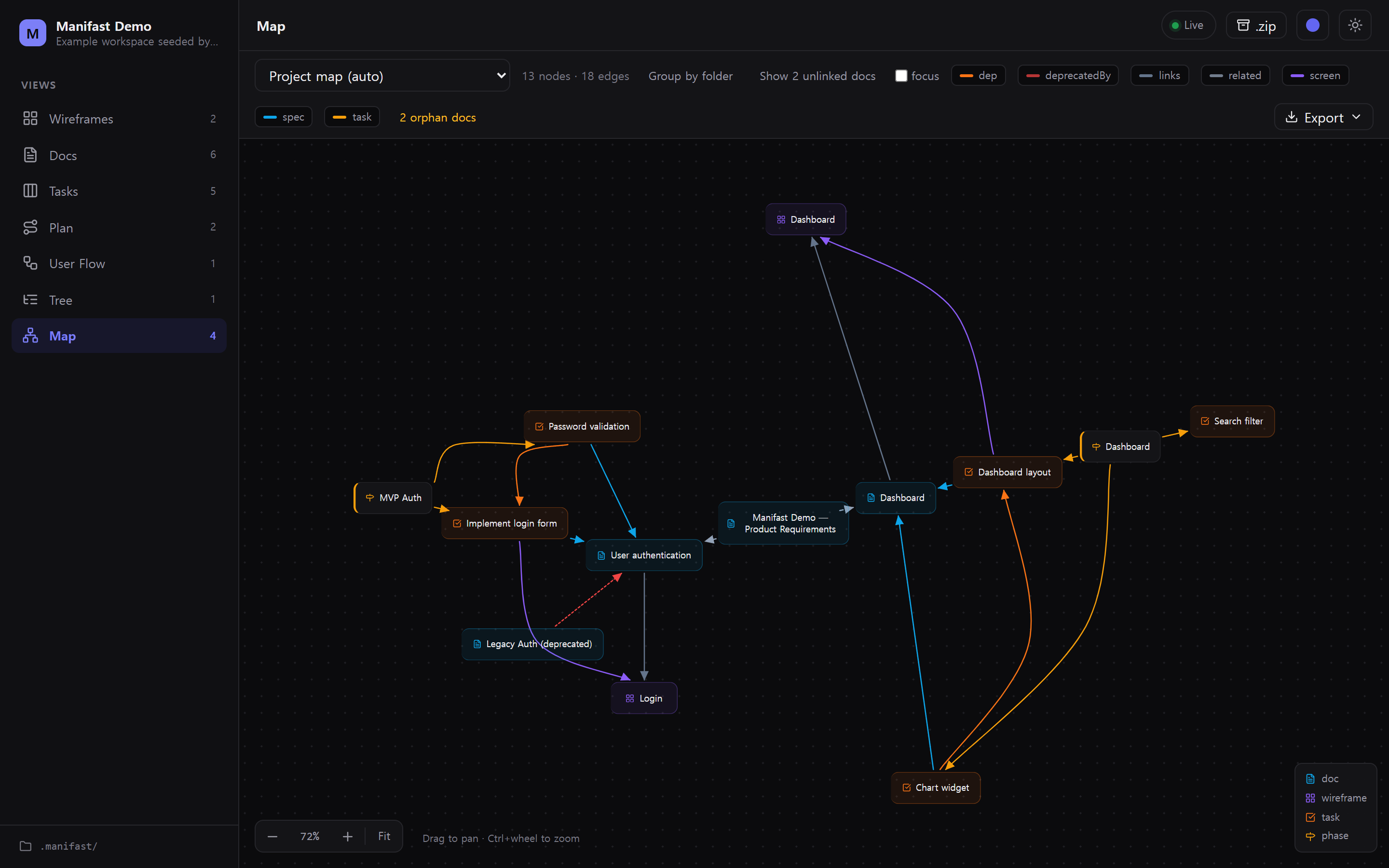This screenshot has width=1389, height=868.
Task: Select the Legacy Auth (deprecated) node
Action: (x=532, y=644)
